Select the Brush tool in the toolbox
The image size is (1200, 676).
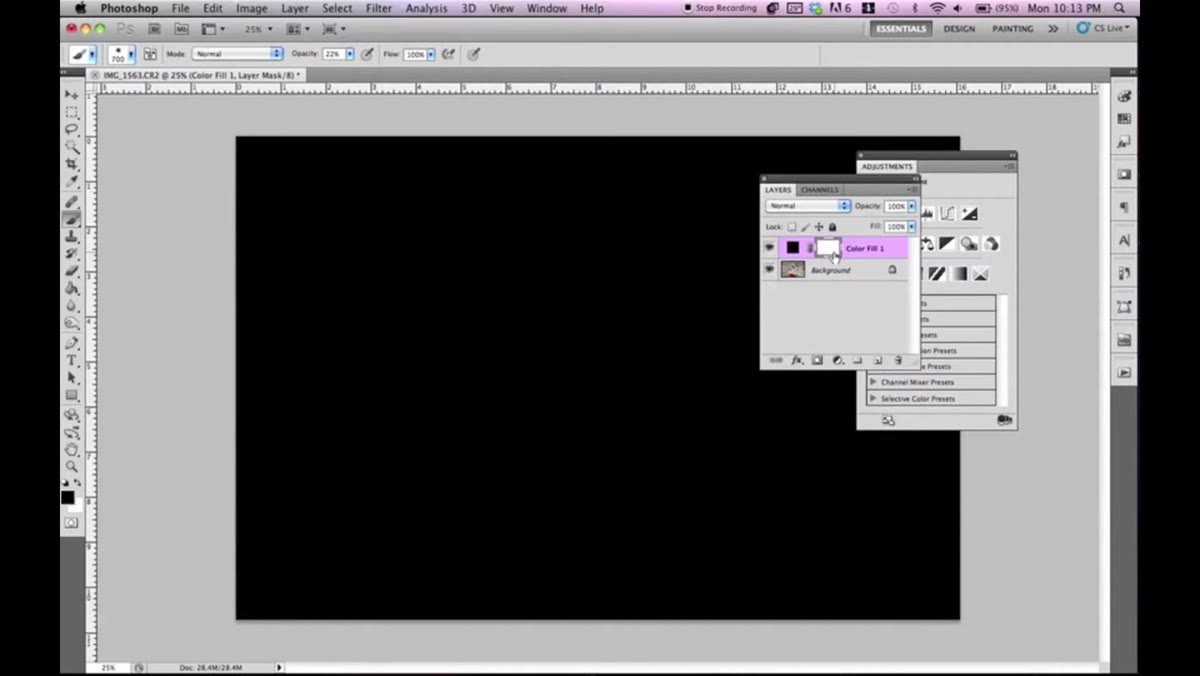(x=72, y=219)
